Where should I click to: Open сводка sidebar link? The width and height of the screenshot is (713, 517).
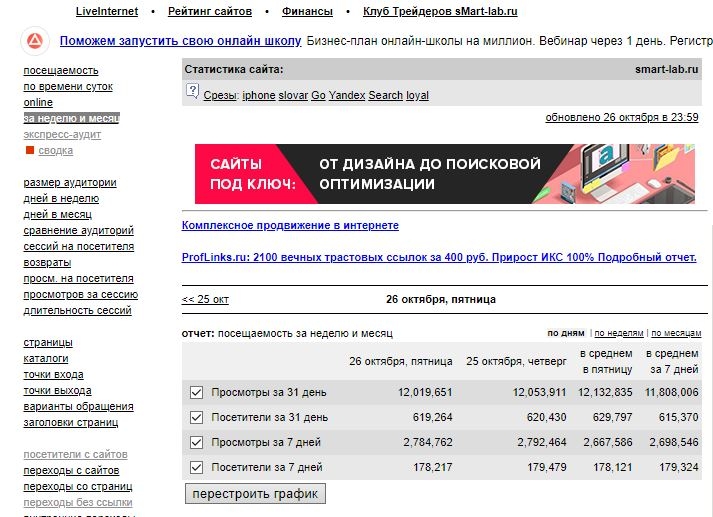55,151
